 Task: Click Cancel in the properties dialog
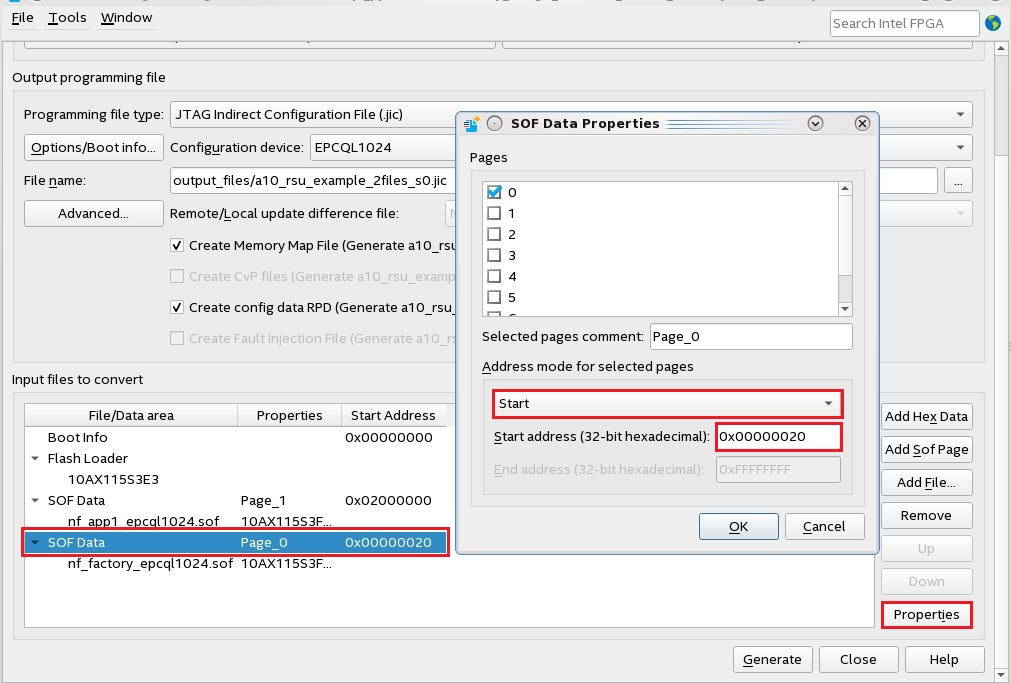824,526
